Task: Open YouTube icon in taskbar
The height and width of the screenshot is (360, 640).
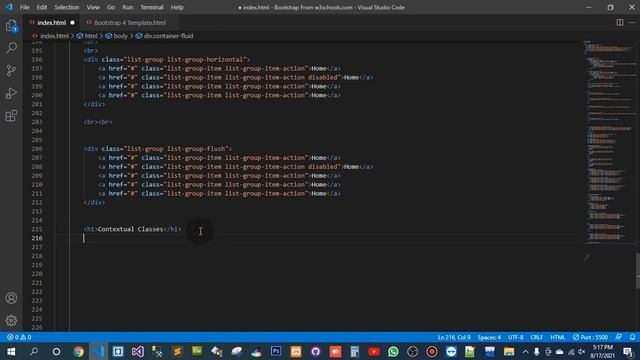Action: (x=374, y=351)
